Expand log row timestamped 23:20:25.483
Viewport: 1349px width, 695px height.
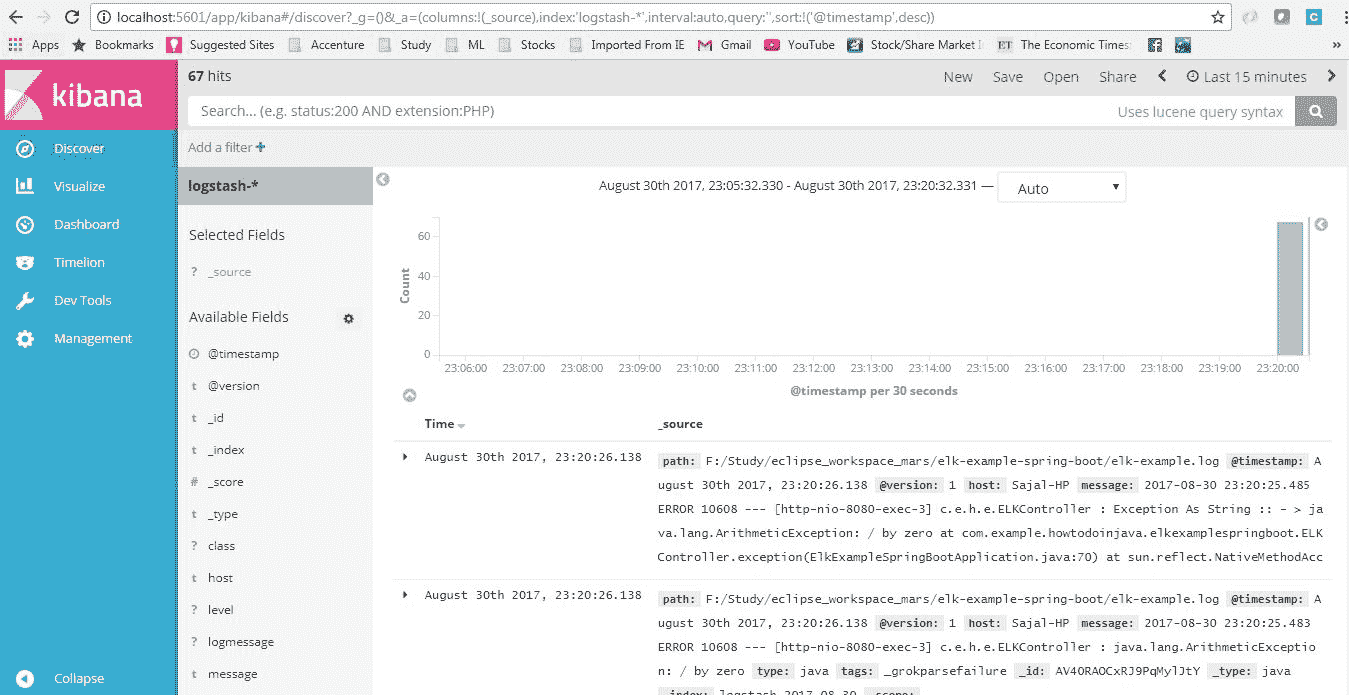(405, 595)
